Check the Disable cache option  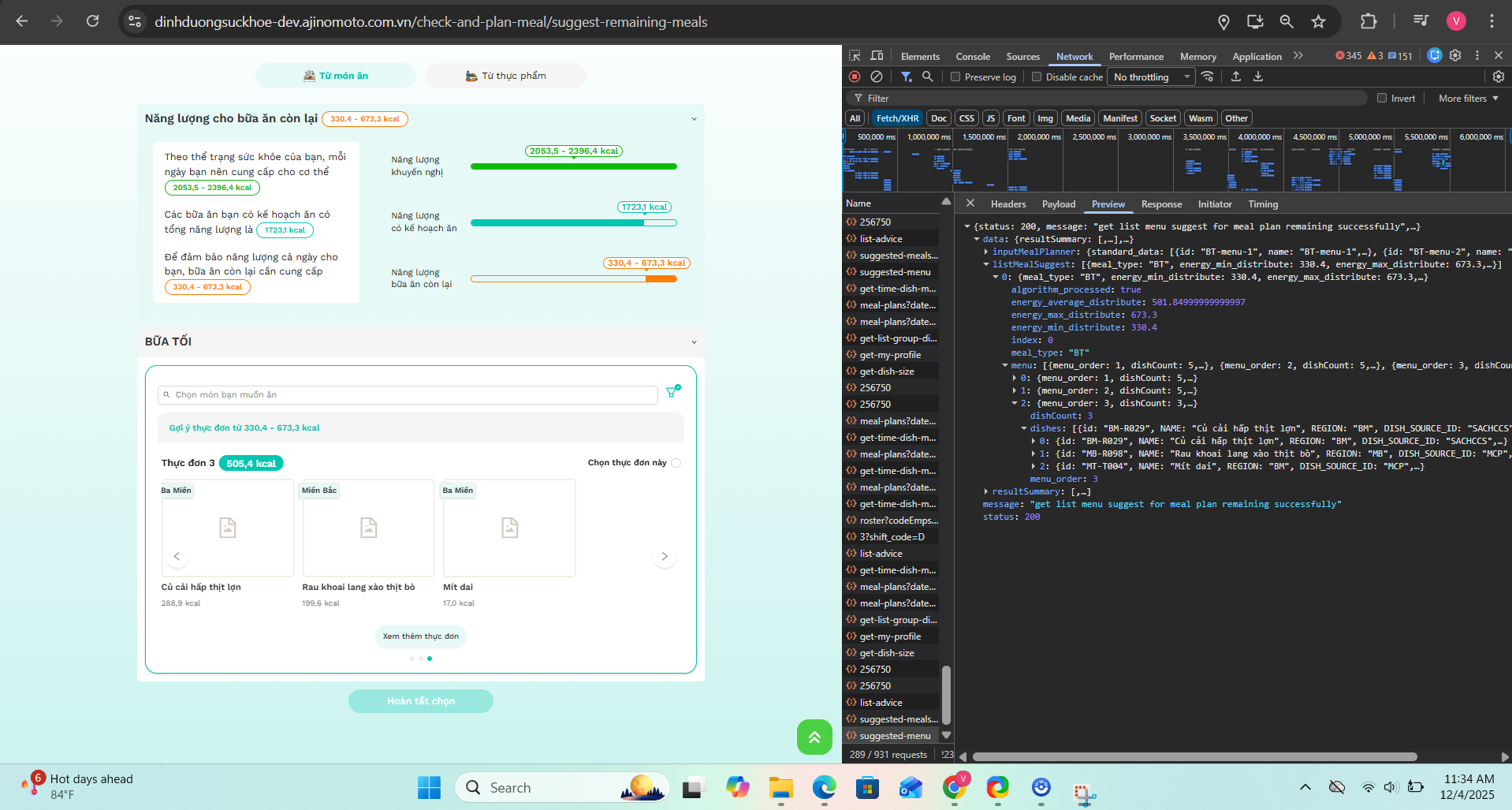coord(1037,77)
